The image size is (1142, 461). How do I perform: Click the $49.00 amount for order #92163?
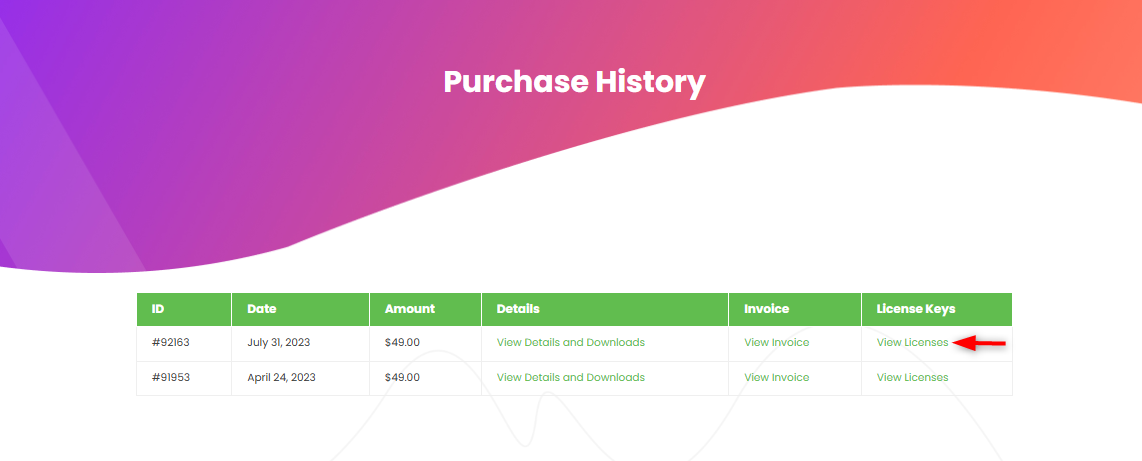(x=402, y=342)
